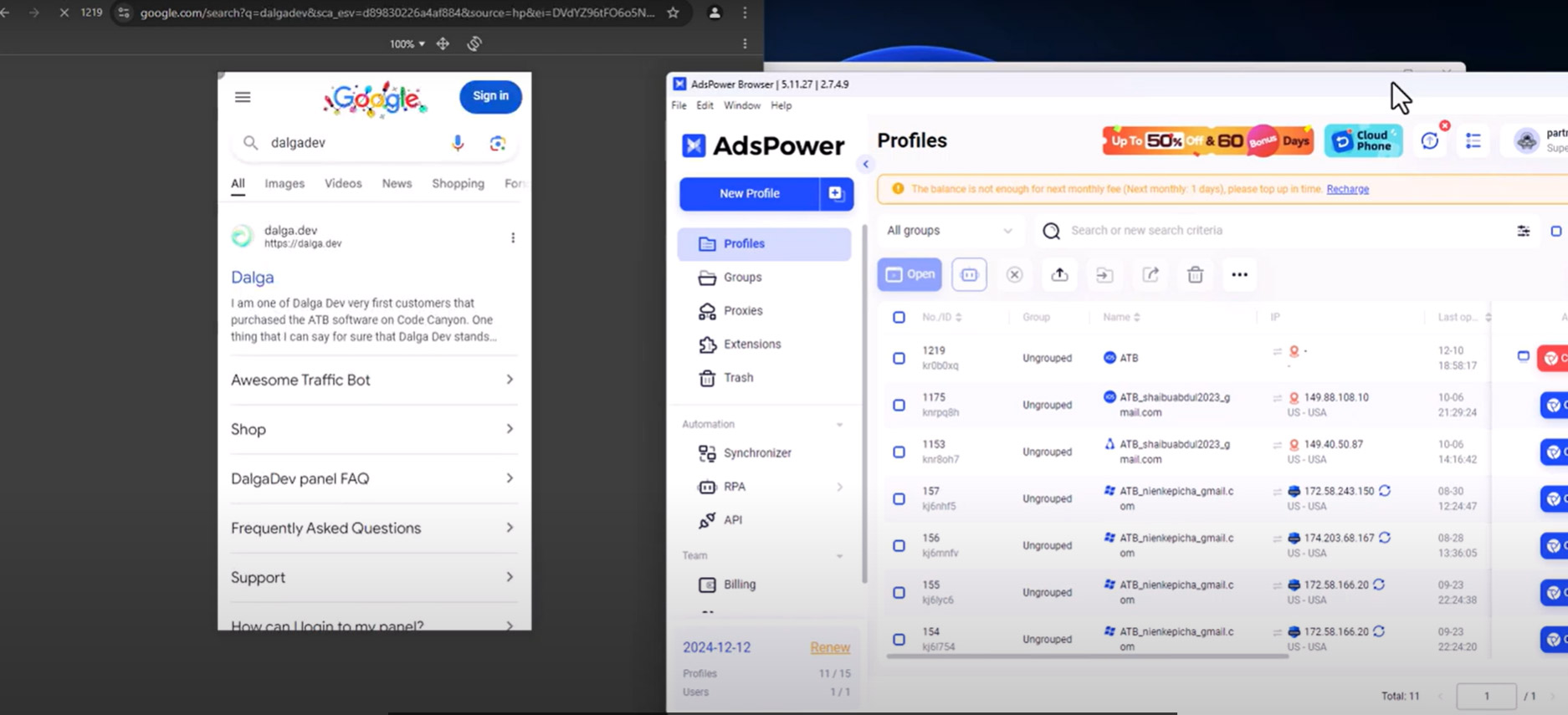This screenshot has width=1568, height=715.
Task: Expand the Shop result row
Action: coord(373,429)
